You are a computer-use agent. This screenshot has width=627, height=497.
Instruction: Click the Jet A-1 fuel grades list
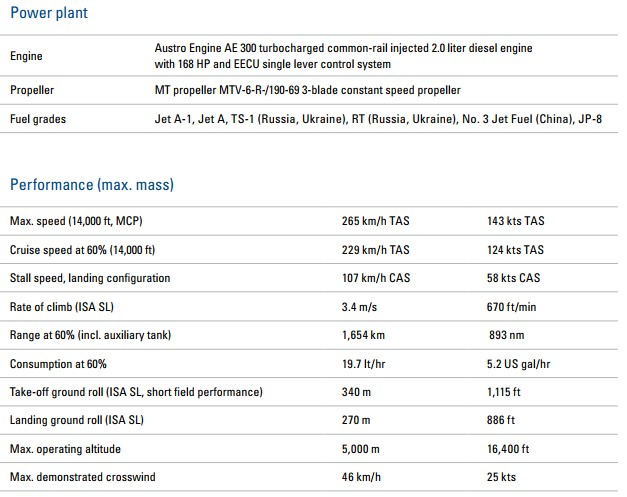(x=378, y=119)
